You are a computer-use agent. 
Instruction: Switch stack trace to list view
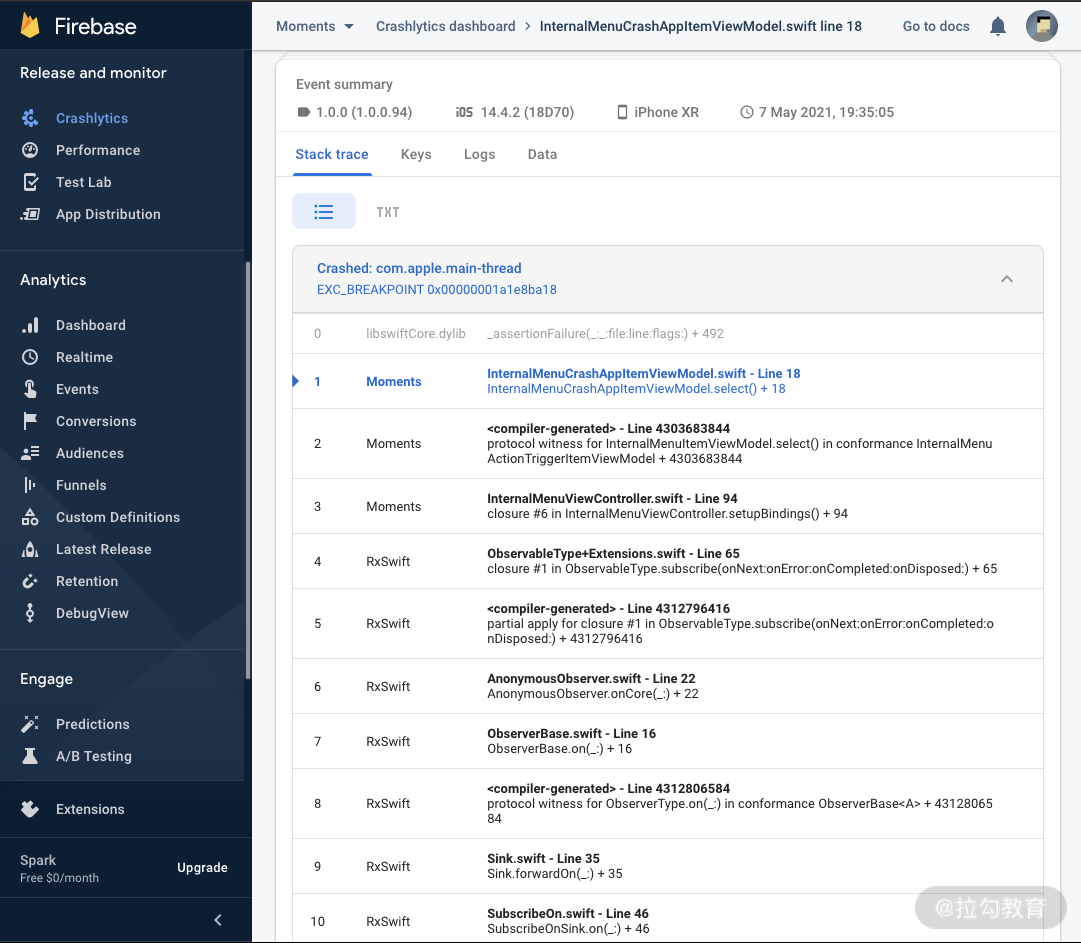[324, 212]
